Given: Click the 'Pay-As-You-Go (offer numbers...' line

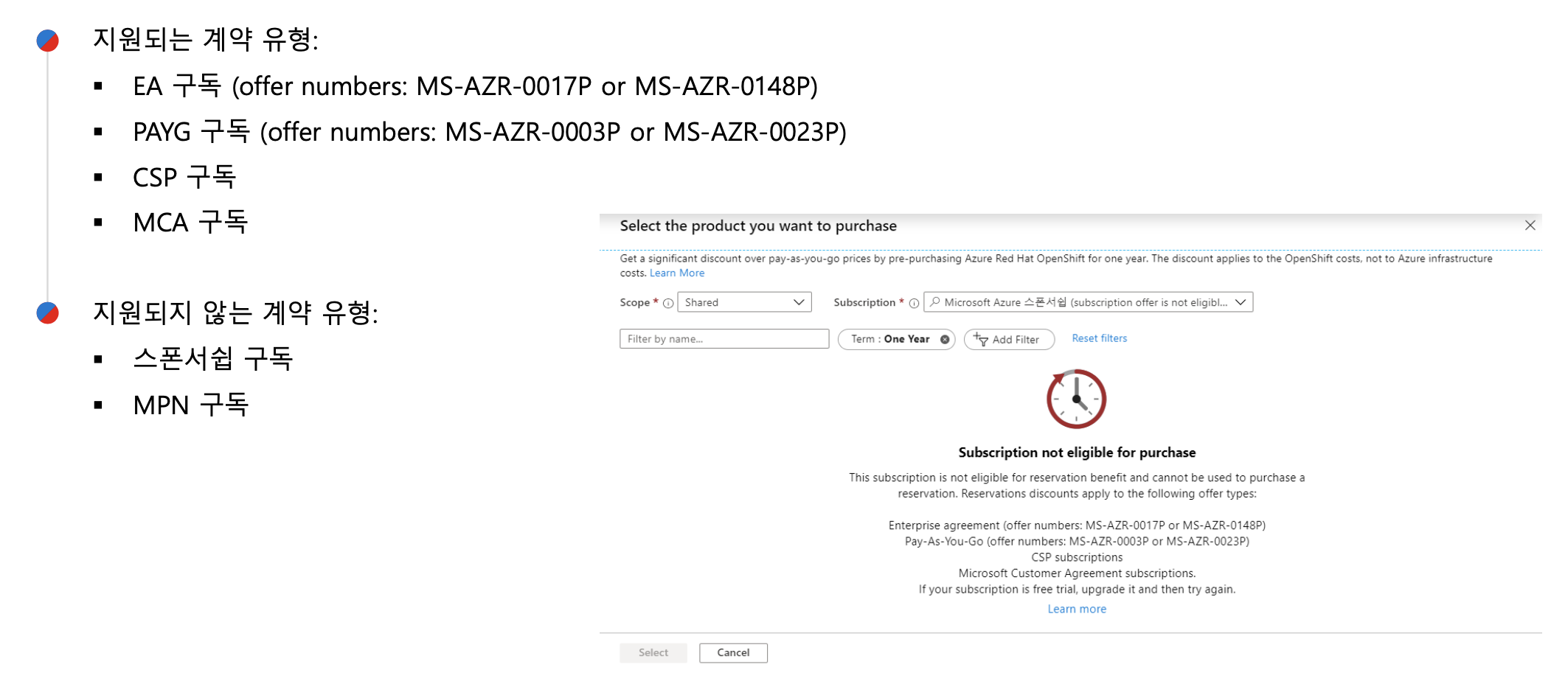Looking at the screenshot, I should (x=1077, y=541).
